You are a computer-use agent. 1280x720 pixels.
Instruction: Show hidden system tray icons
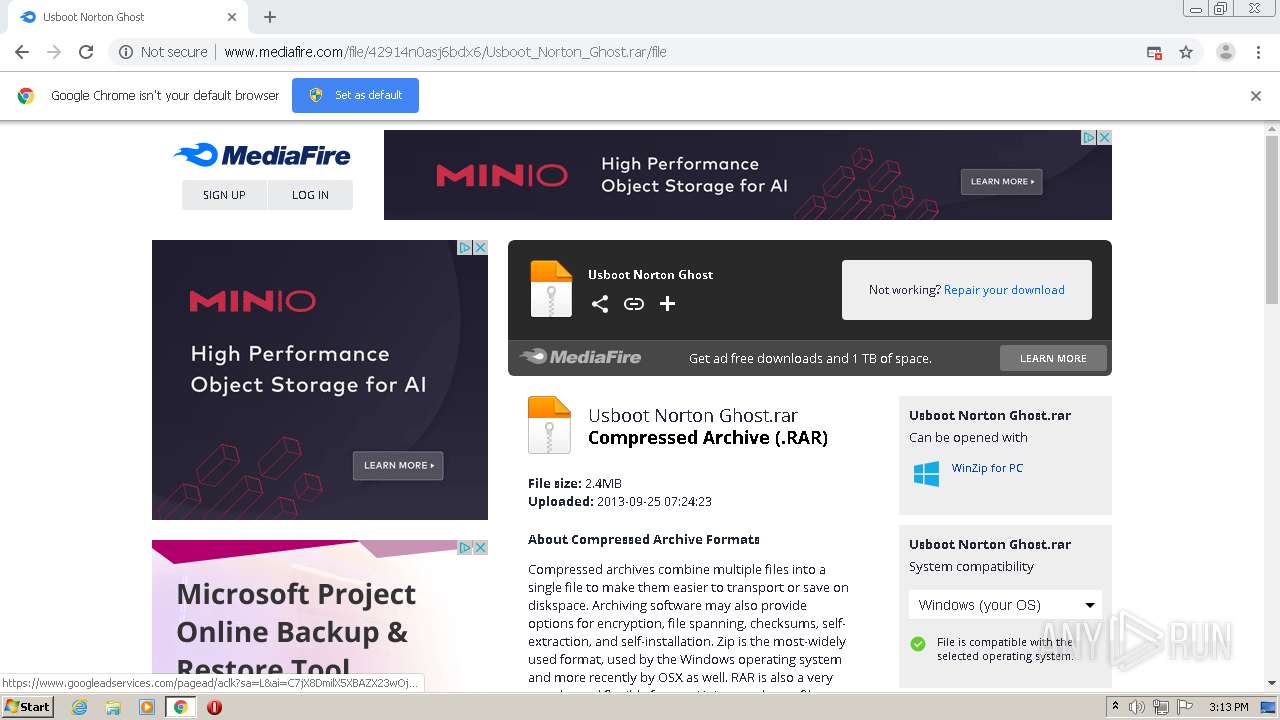point(1116,707)
